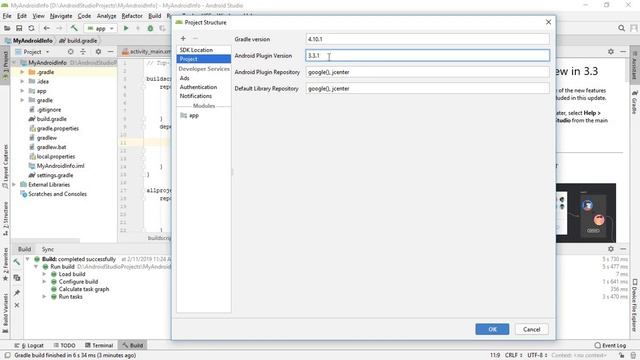Open Assistant panel settings gear
The height and width of the screenshot is (360, 640).
pos(611,51)
